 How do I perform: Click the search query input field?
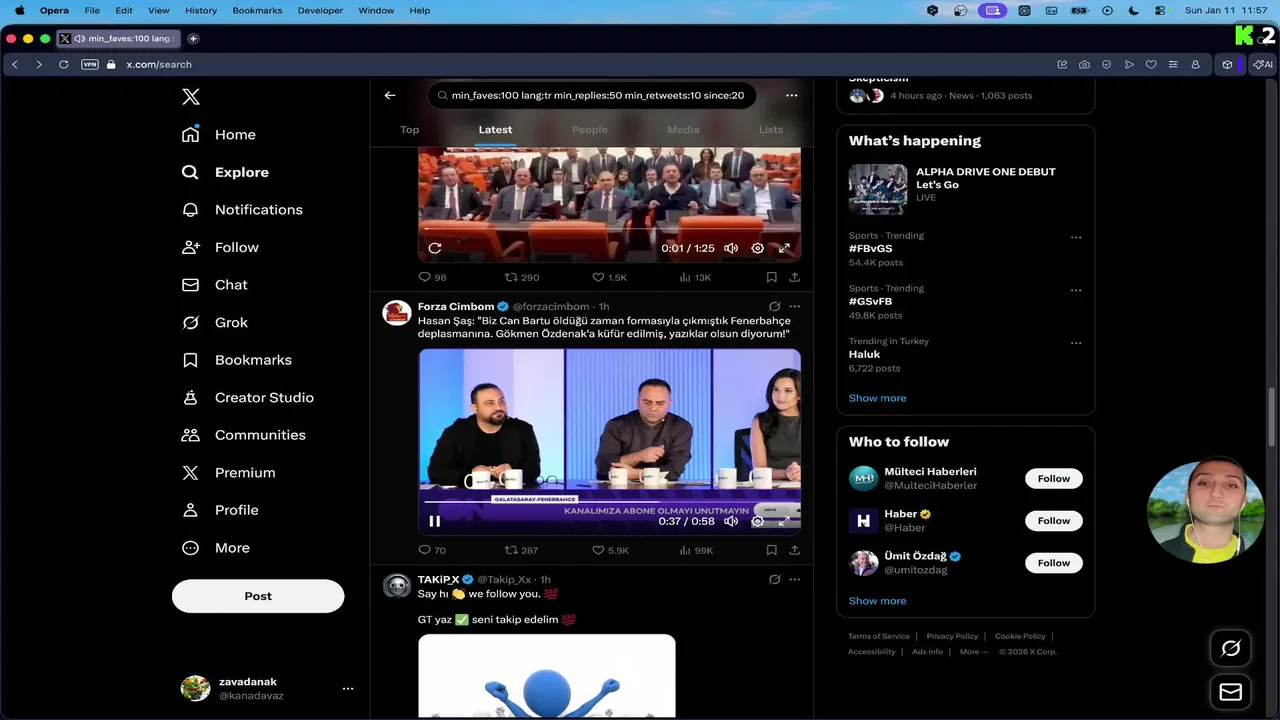pyautogui.click(x=592, y=95)
